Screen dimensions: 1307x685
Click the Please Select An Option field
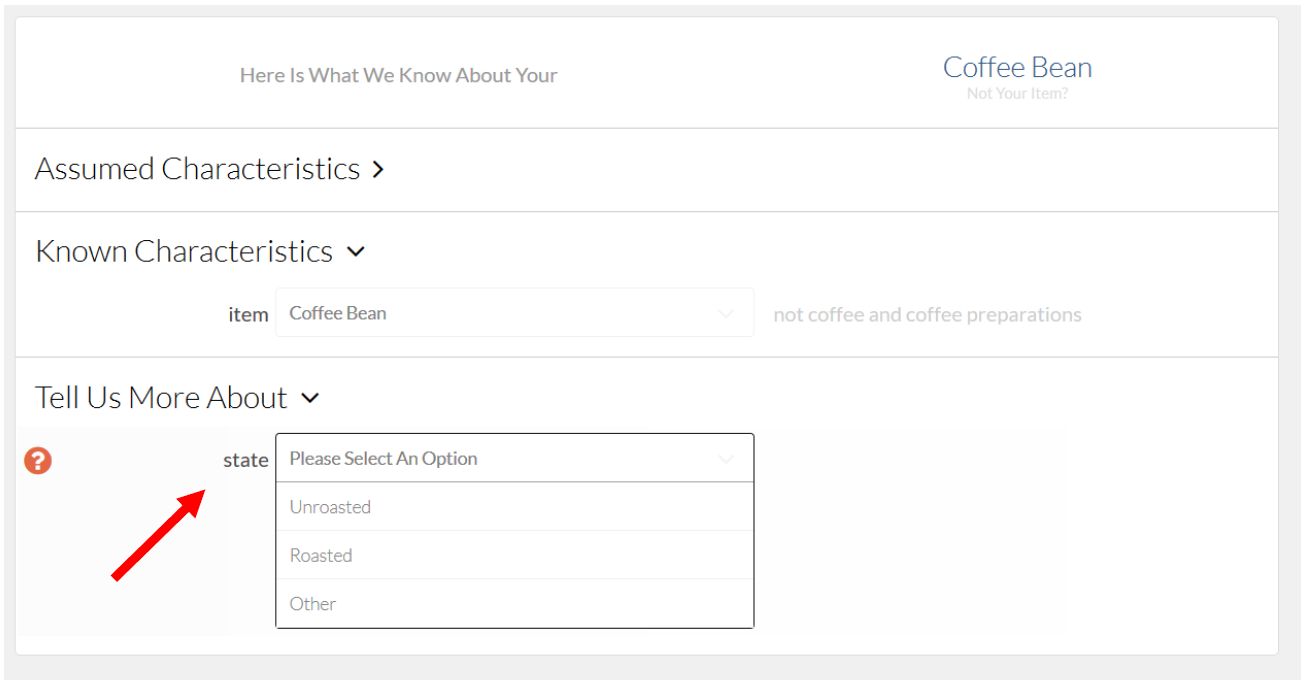click(x=515, y=458)
